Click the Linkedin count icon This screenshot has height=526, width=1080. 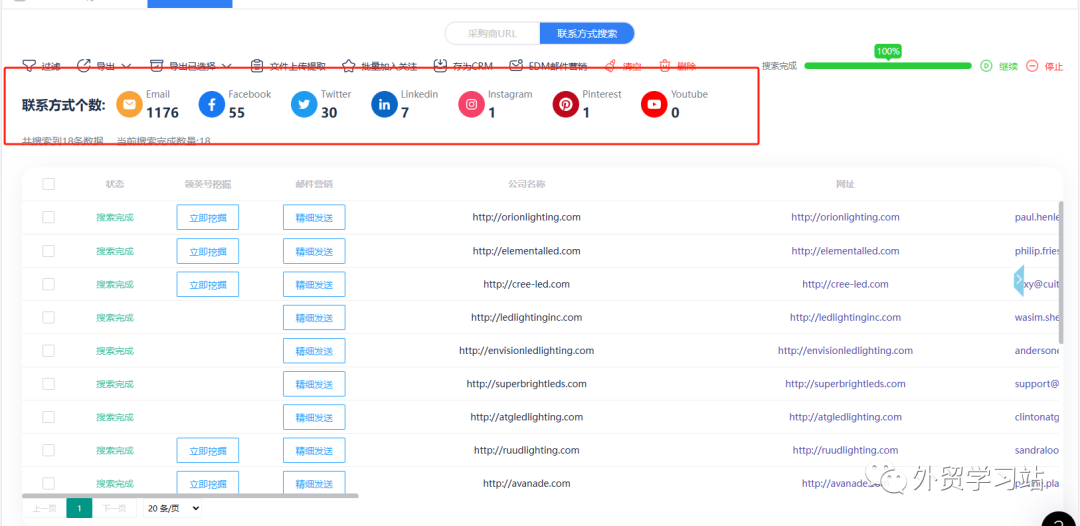[384, 105]
